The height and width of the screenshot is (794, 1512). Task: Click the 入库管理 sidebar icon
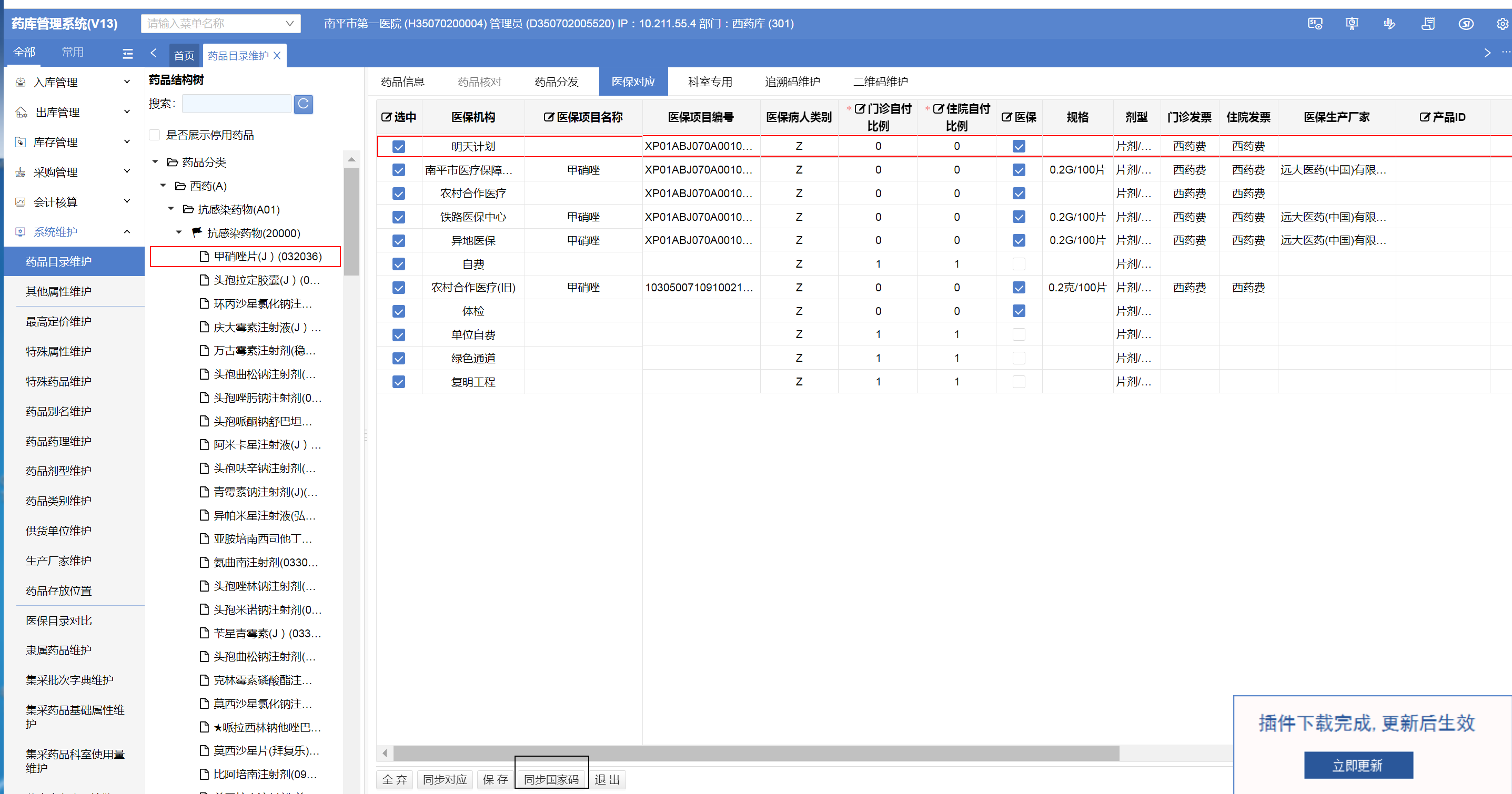click(21, 82)
